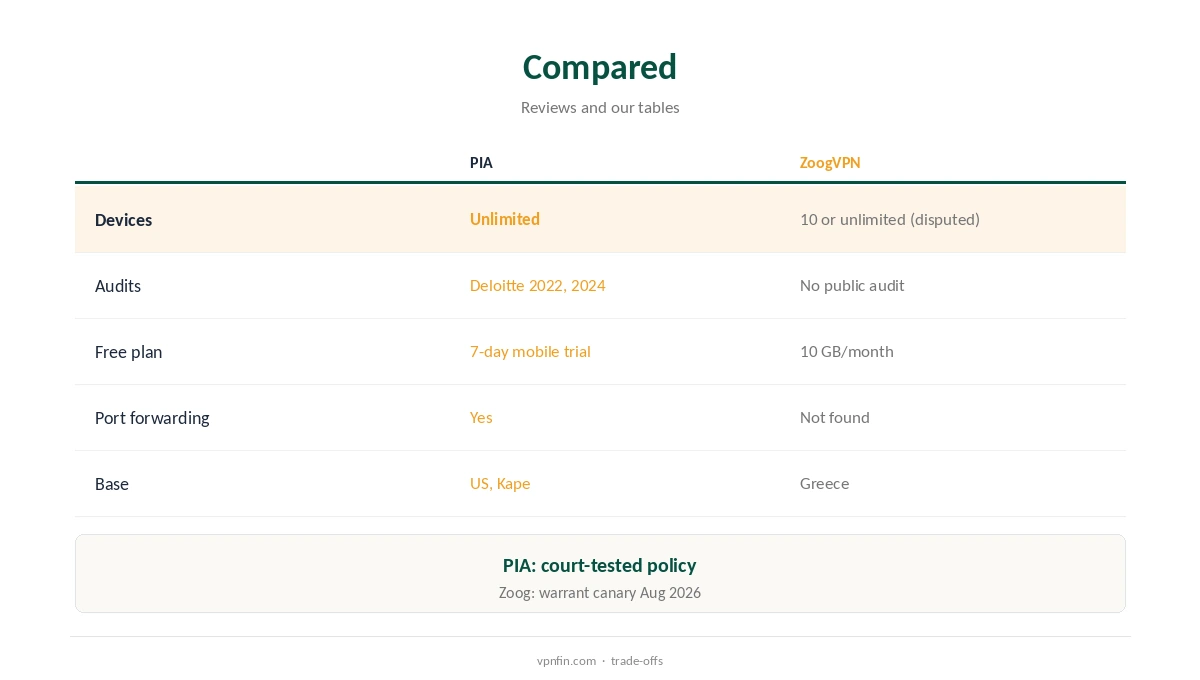Click the "Deloitte 2022, 2024" cell
Image resolution: width=1200 pixels, height=680 pixels.
tap(538, 285)
